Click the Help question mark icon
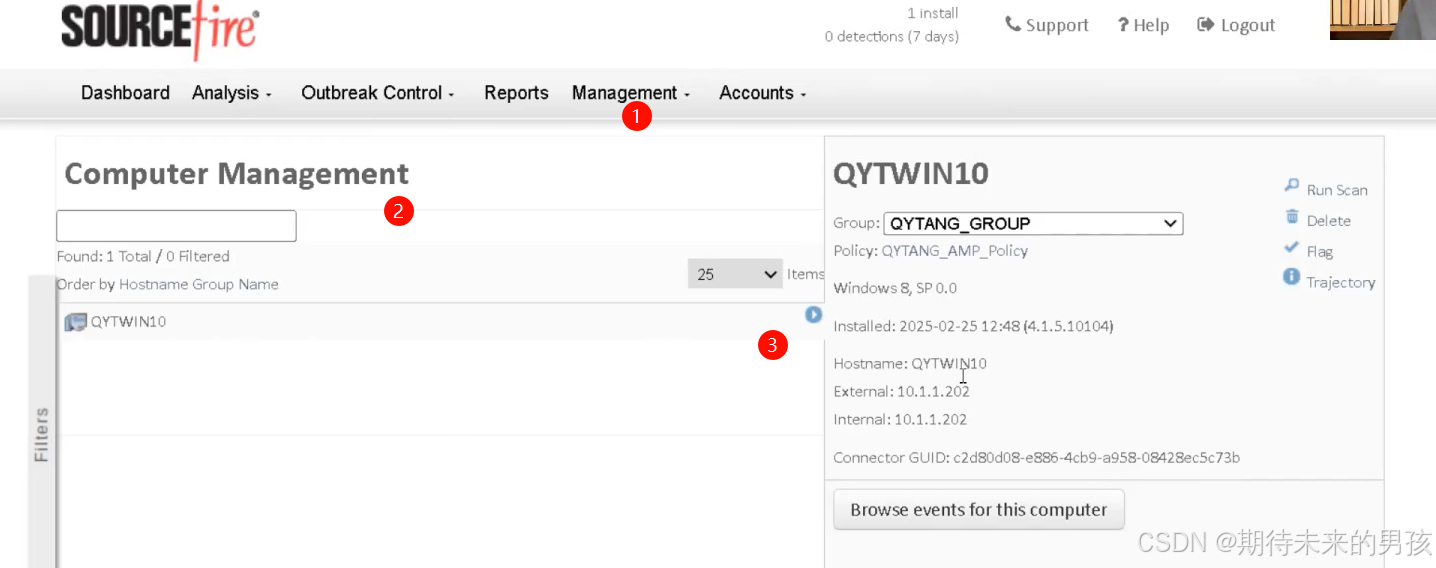Screen dimensions: 1436x568 click(x=1123, y=25)
